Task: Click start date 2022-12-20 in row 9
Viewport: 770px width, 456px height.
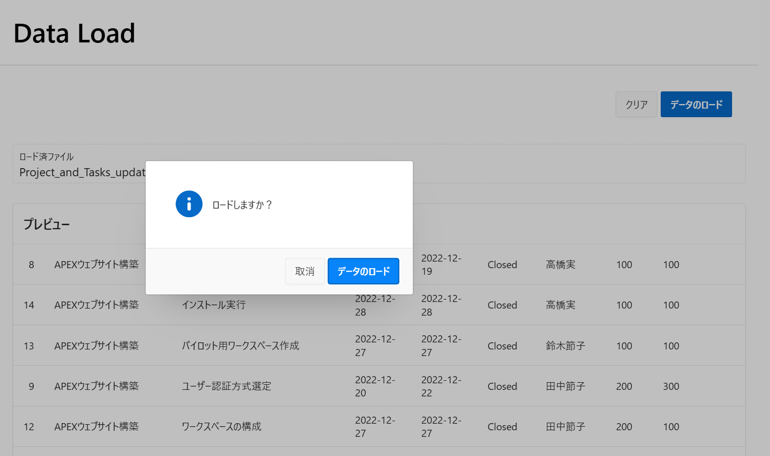Action: click(x=375, y=386)
